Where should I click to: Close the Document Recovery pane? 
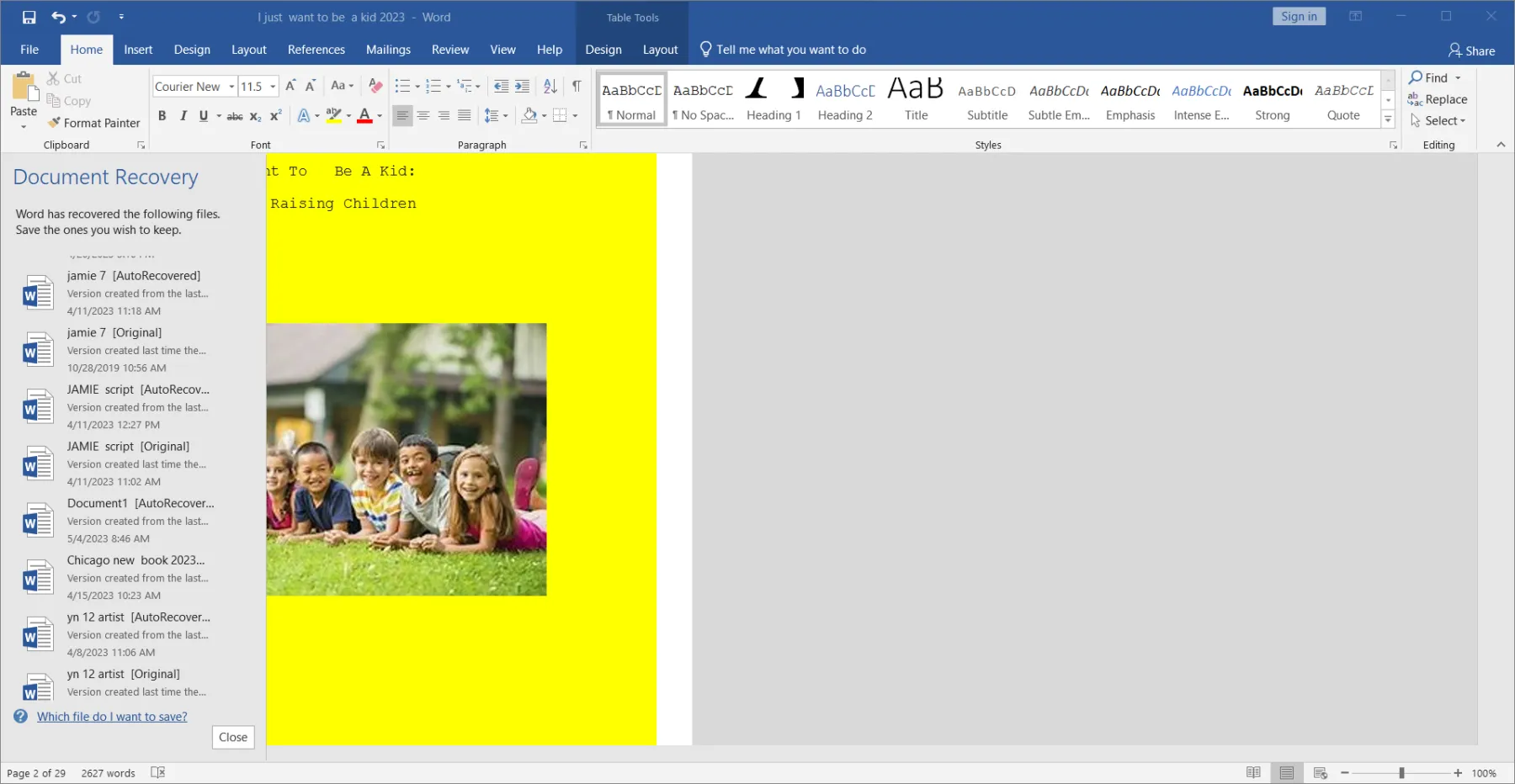click(x=233, y=737)
